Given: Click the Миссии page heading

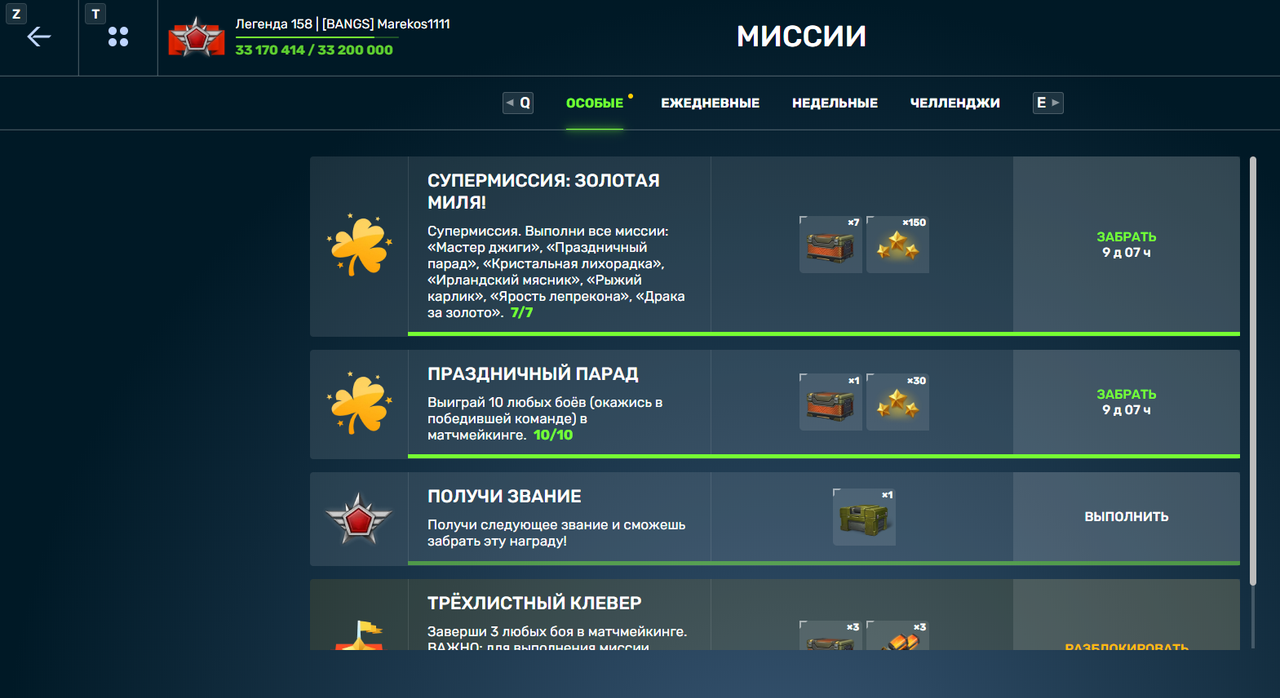Looking at the screenshot, I should (801, 37).
